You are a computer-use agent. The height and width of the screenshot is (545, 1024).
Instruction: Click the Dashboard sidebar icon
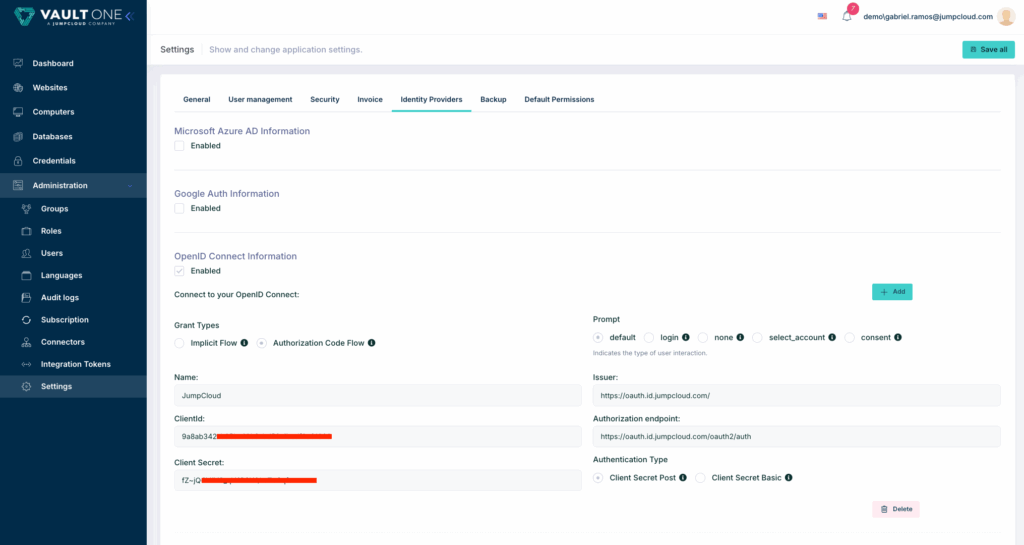click(x=18, y=63)
